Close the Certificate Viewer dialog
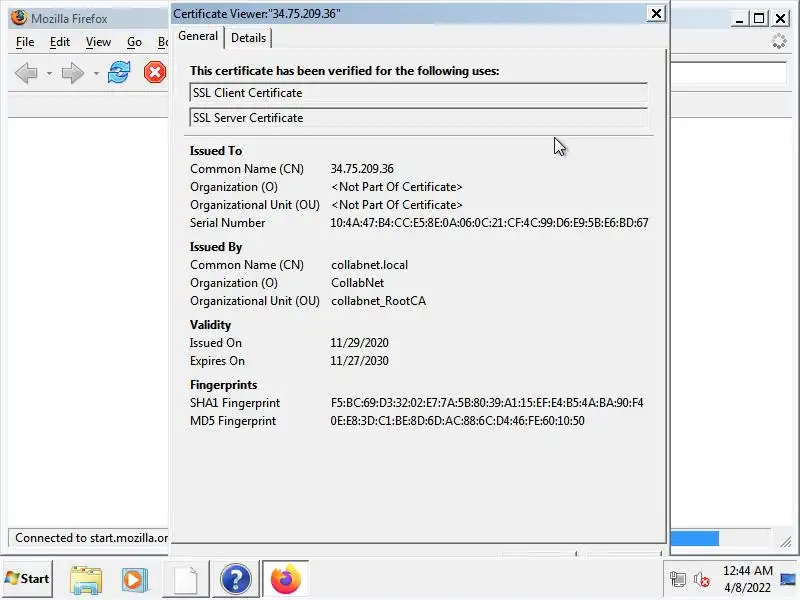Image resolution: width=800 pixels, height=600 pixels. [x=656, y=14]
